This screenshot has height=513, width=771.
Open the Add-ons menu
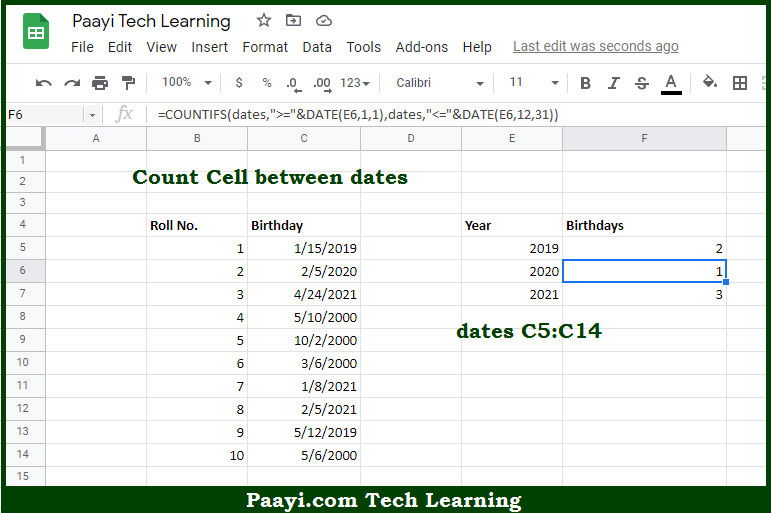pyautogui.click(x=421, y=47)
